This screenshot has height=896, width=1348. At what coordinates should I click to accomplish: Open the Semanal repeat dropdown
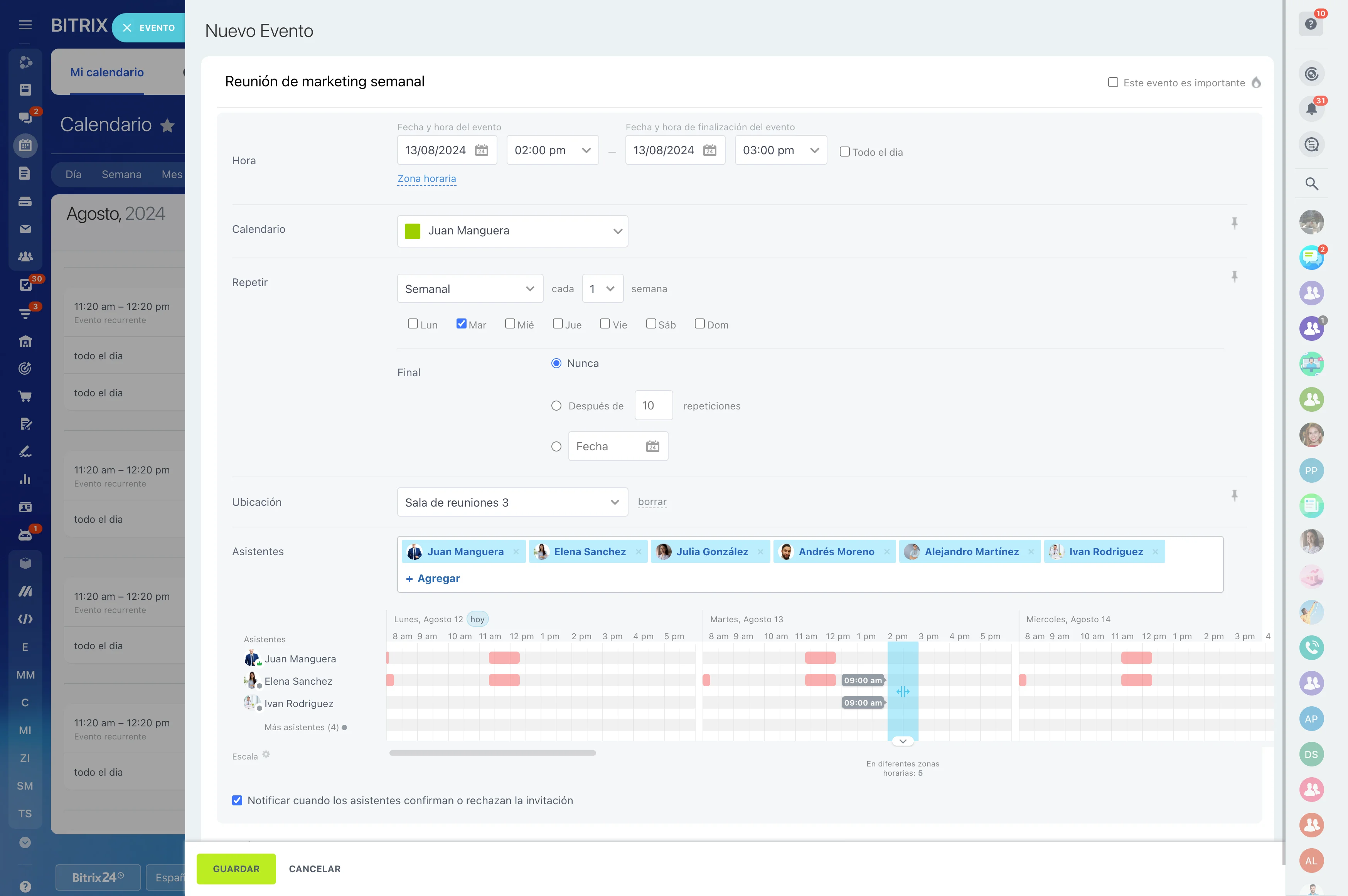click(x=470, y=289)
